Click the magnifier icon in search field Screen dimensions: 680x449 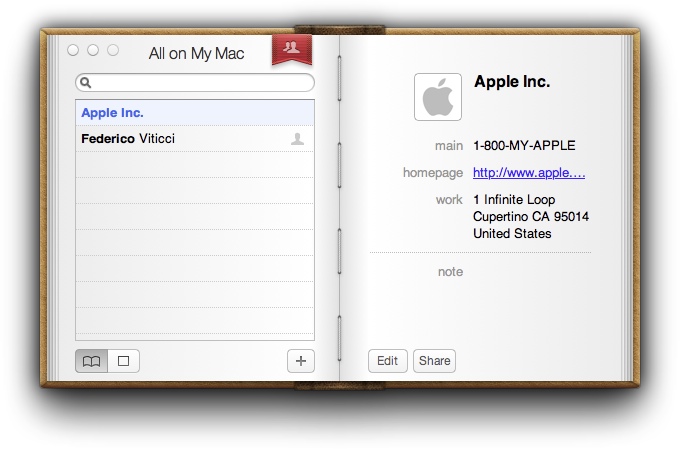pos(85,82)
